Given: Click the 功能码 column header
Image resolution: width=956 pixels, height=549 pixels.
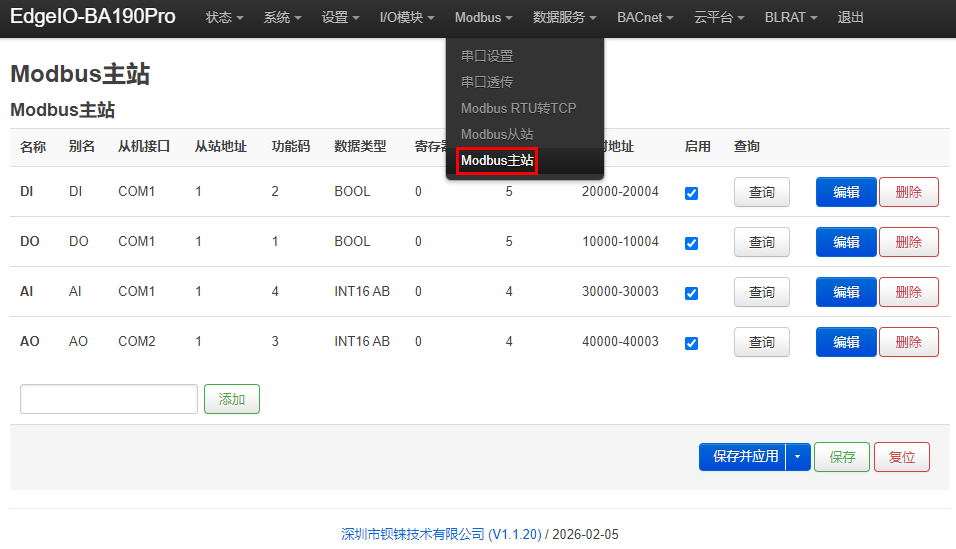Looking at the screenshot, I should click(x=291, y=146).
